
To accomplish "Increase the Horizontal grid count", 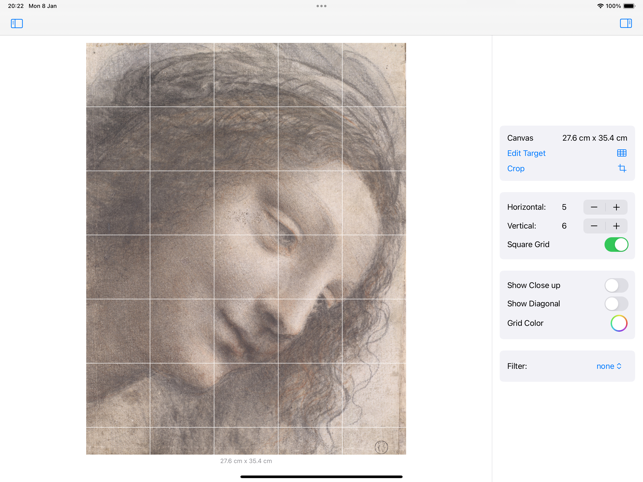I will [x=616, y=207].
